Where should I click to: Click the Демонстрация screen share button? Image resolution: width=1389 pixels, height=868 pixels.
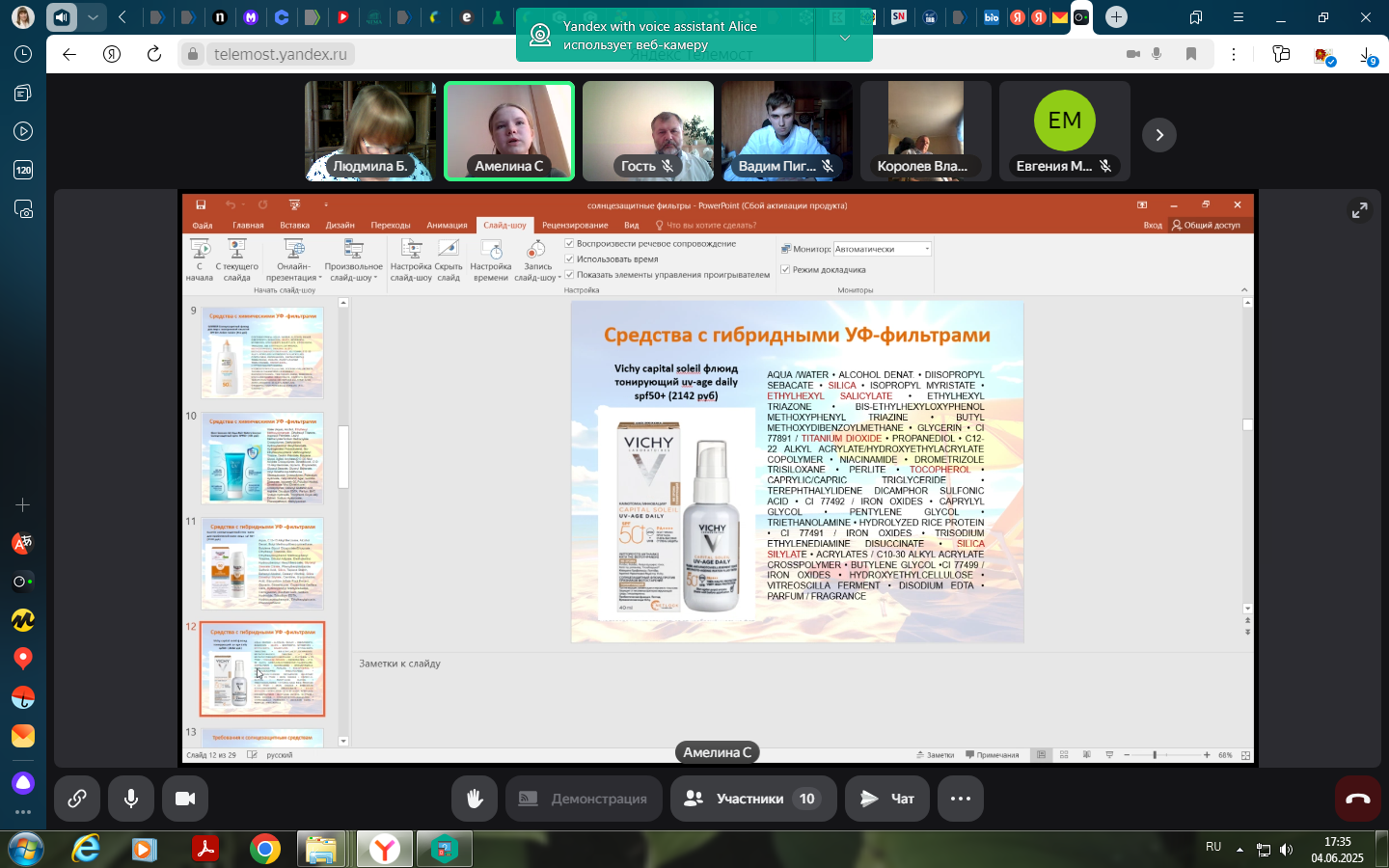tap(584, 799)
